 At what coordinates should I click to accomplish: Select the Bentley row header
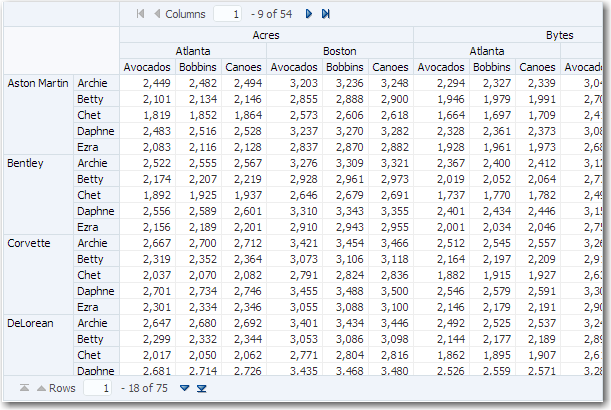point(28,163)
